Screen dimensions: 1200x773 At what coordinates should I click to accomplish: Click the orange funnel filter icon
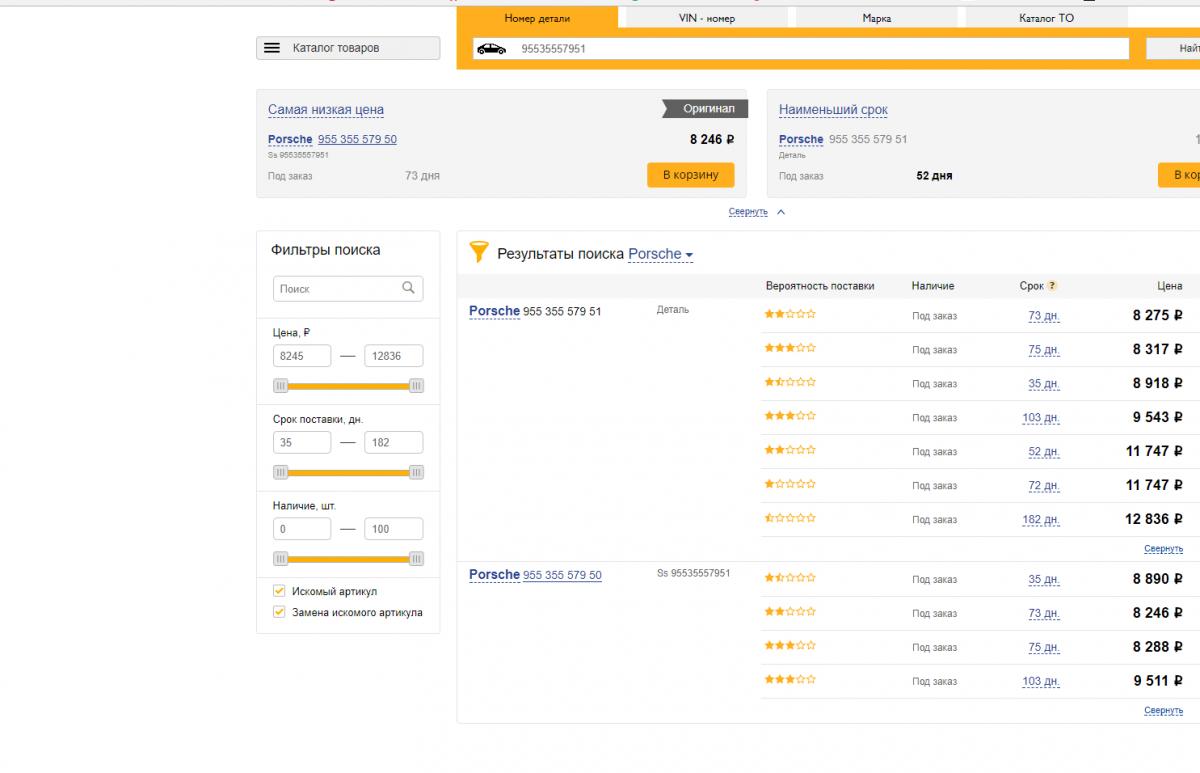click(479, 252)
